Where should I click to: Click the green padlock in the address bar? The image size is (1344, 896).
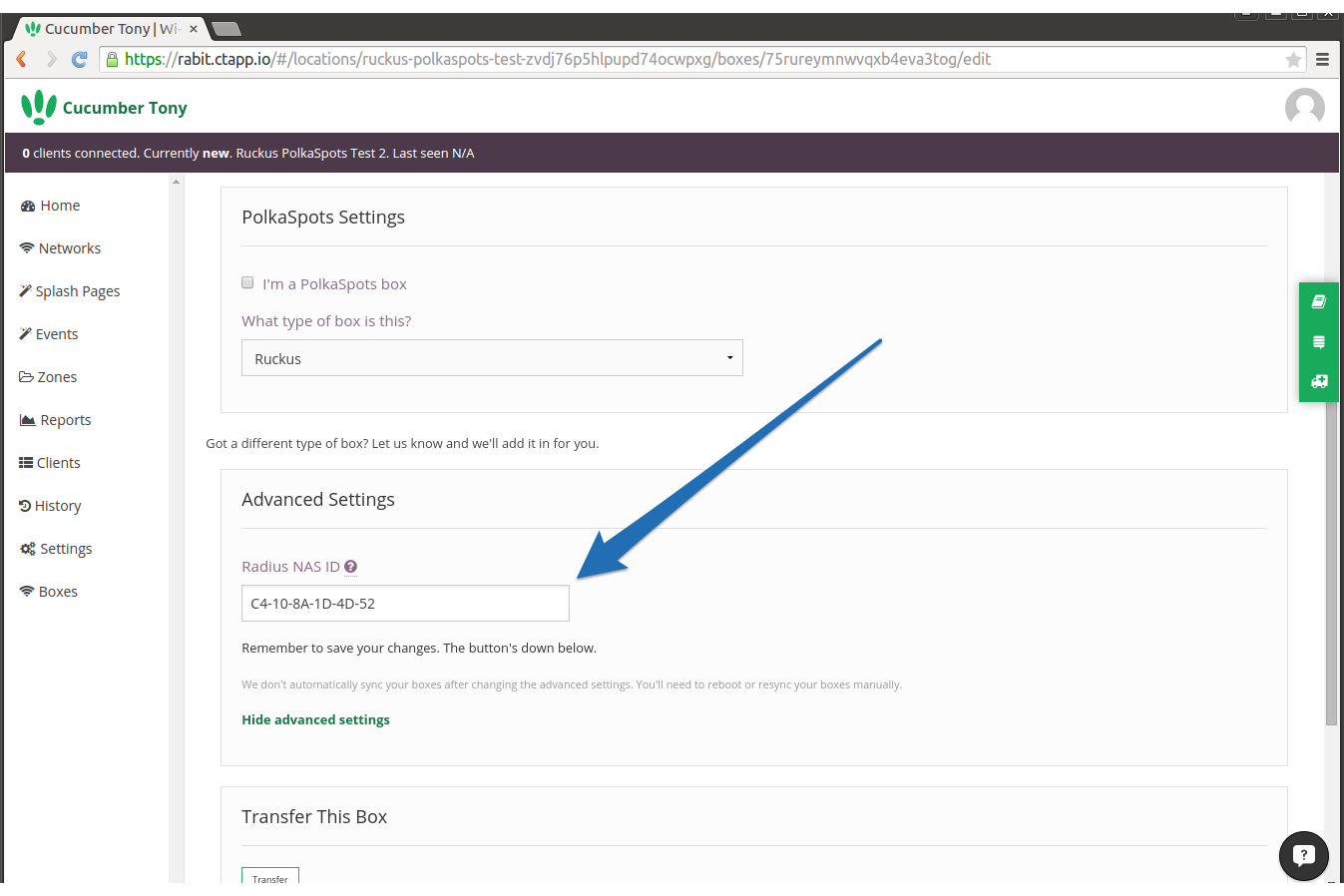(x=112, y=59)
